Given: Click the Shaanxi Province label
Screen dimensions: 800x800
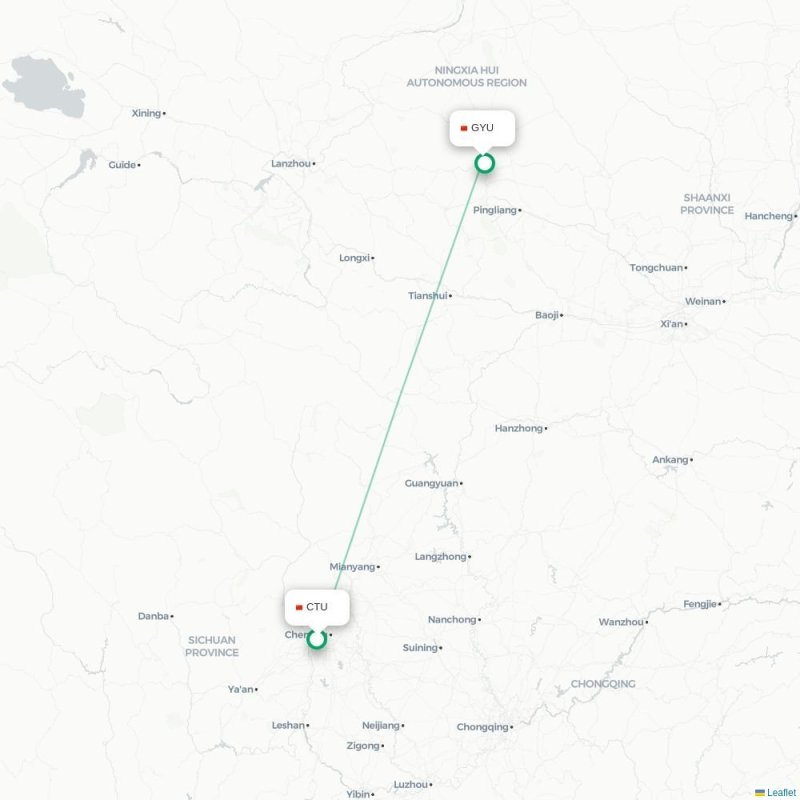Looking at the screenshot, I should (707, 204).
